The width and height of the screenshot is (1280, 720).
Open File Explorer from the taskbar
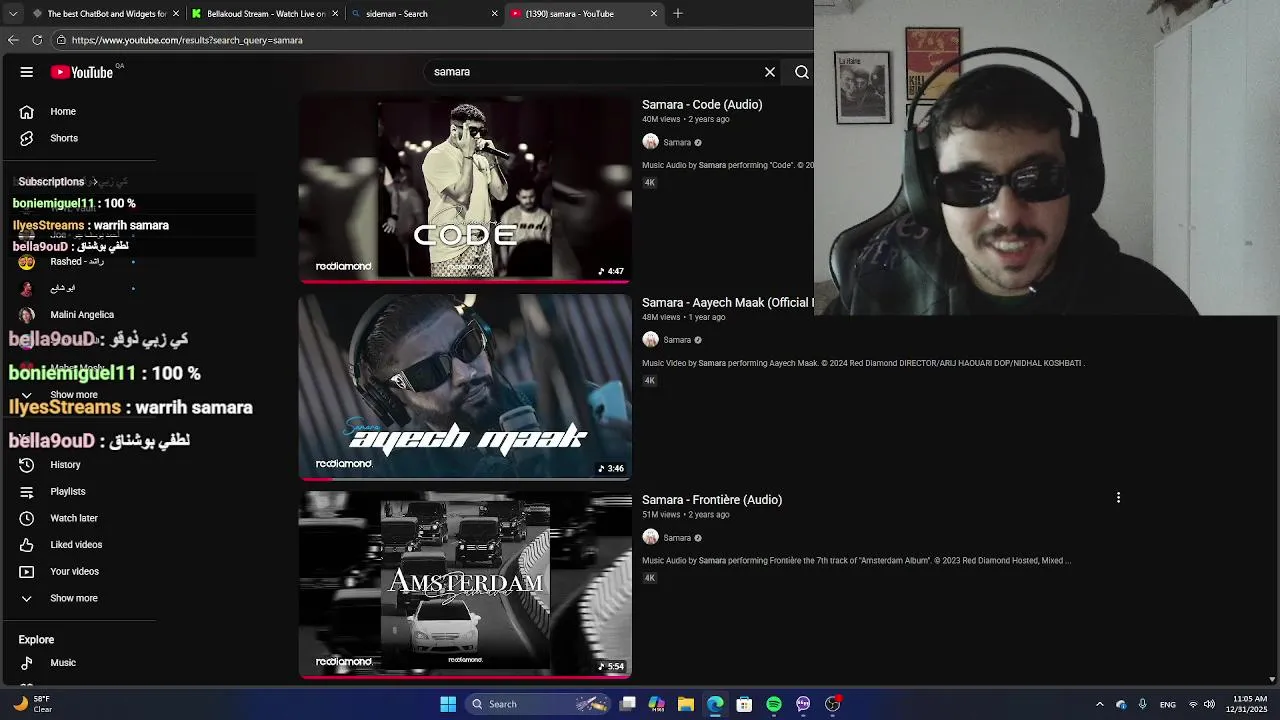686,704
